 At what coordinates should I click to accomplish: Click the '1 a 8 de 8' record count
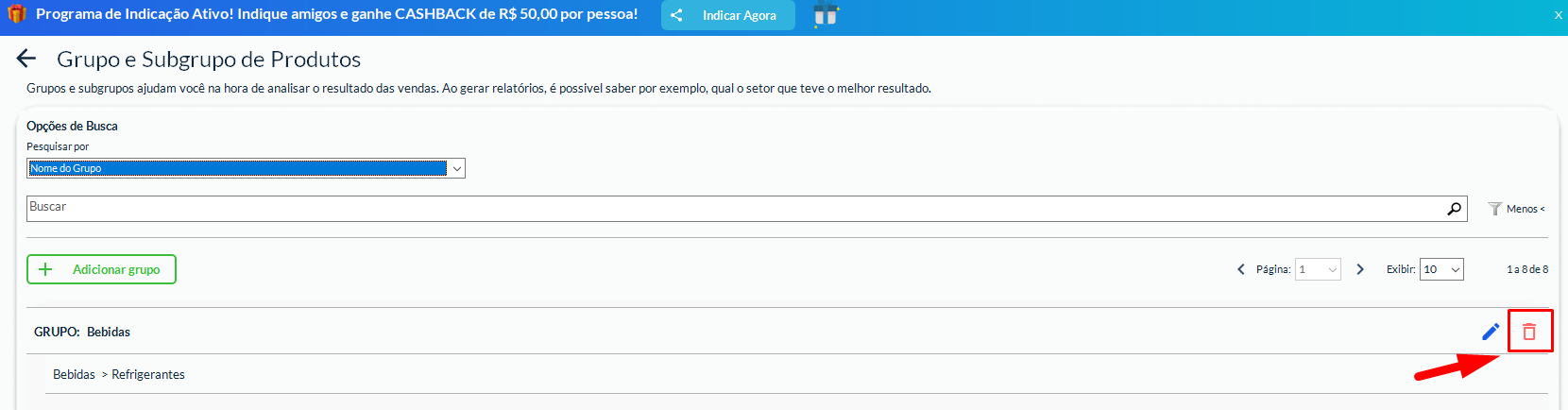1527,269
